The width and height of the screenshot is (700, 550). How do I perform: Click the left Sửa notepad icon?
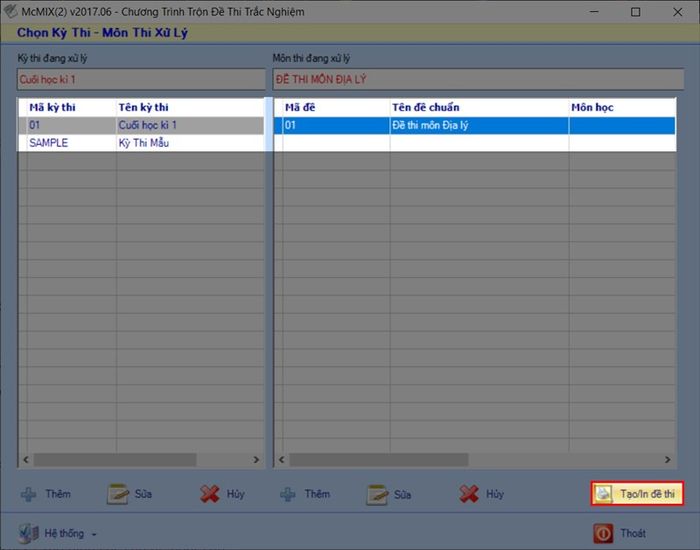[x=118, y=494]
